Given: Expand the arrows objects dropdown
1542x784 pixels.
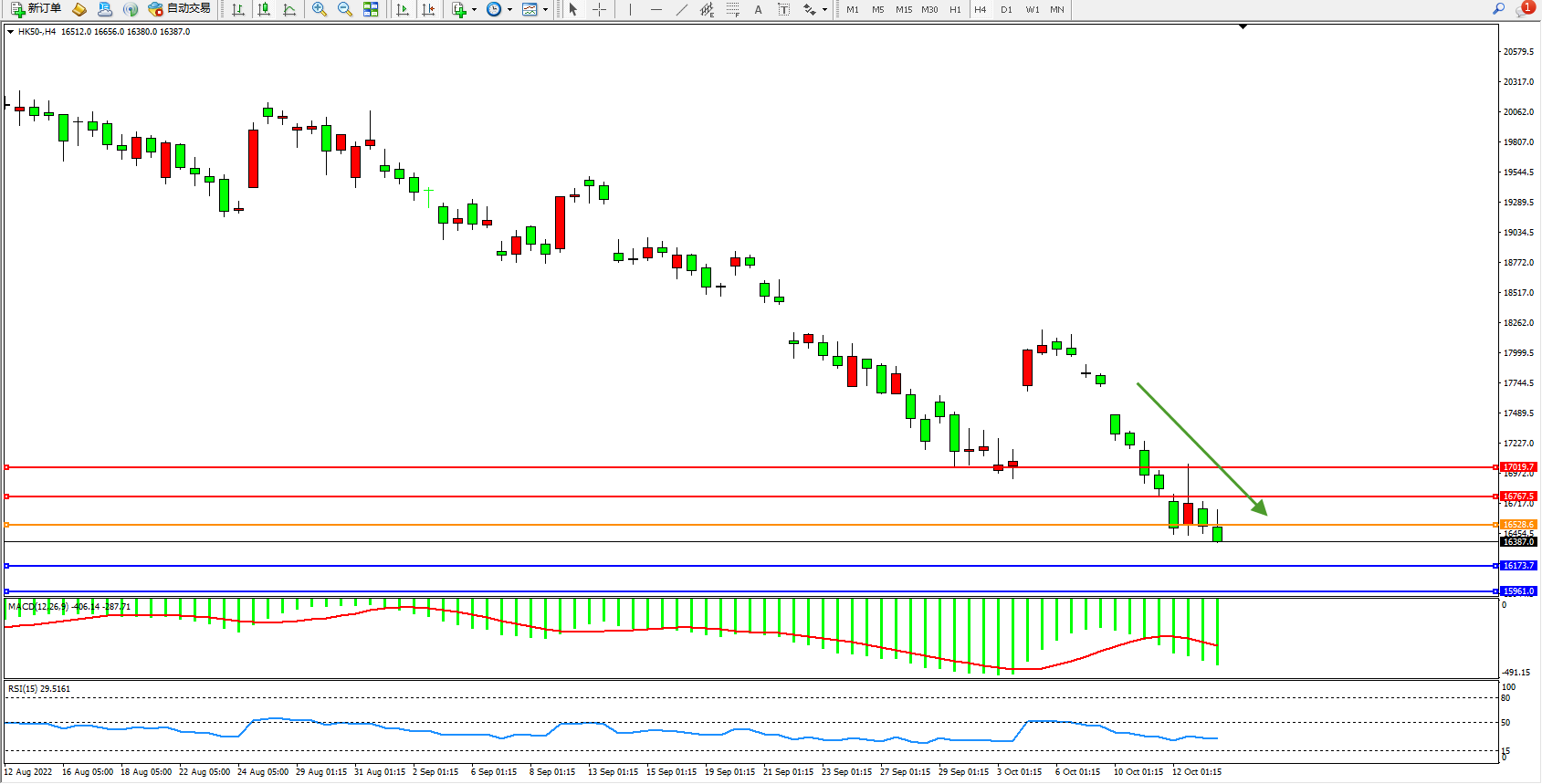Looking at the screenshot, I should [x=824, y=10].
